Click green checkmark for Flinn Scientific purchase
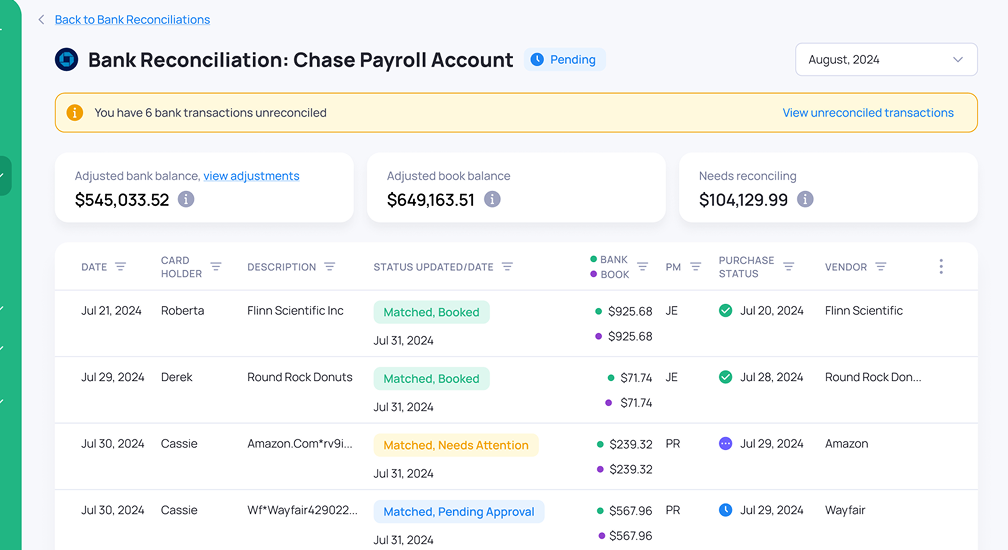1008x550 pixels. [726, 311]
